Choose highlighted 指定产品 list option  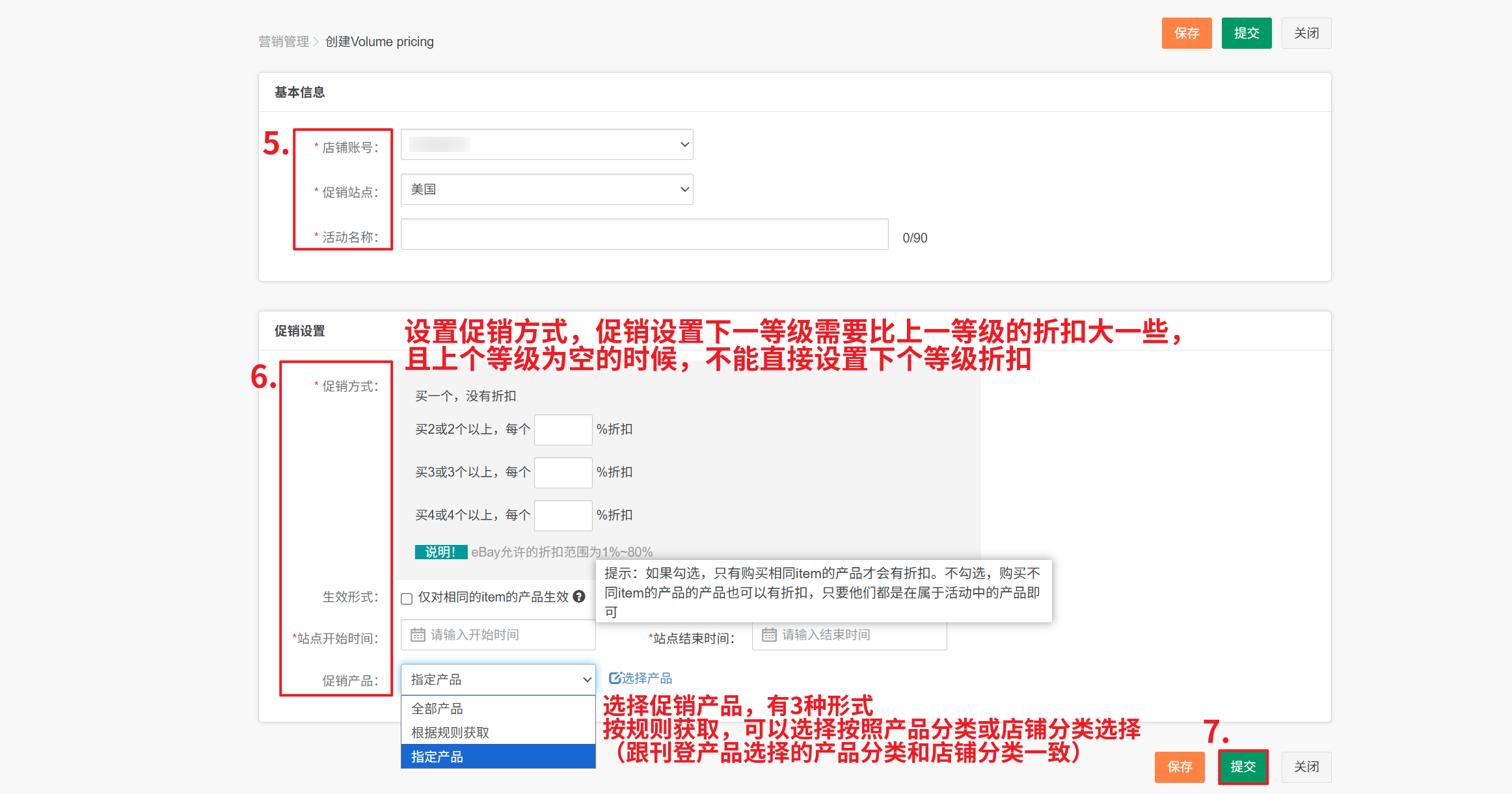pyautogui.click(x=498, y=756)
